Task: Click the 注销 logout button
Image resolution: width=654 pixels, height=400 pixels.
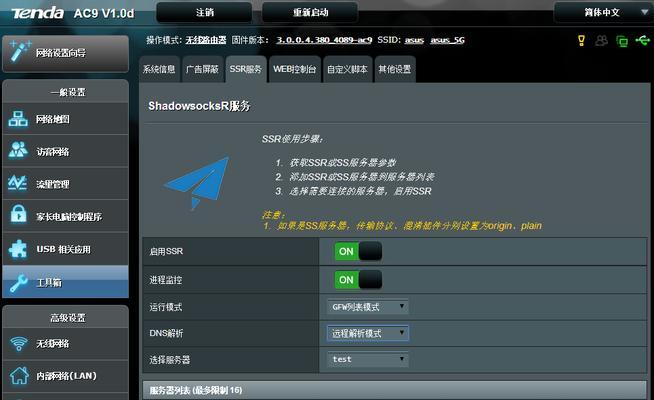Action: click(204, 13)
